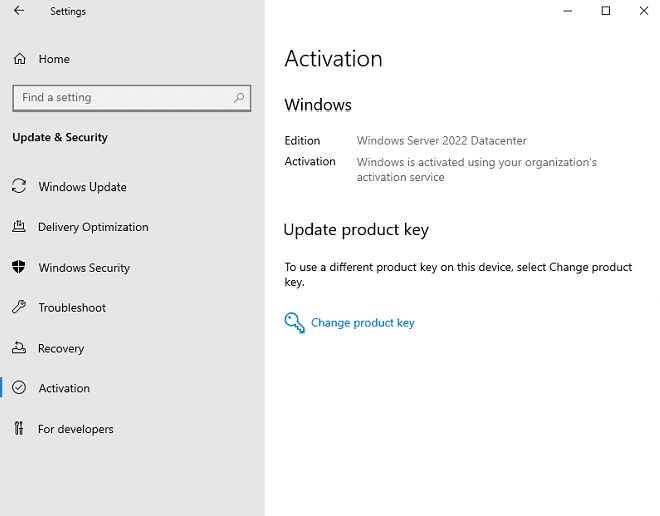Select the Recovery icon in the sidebar

[18, 349]
